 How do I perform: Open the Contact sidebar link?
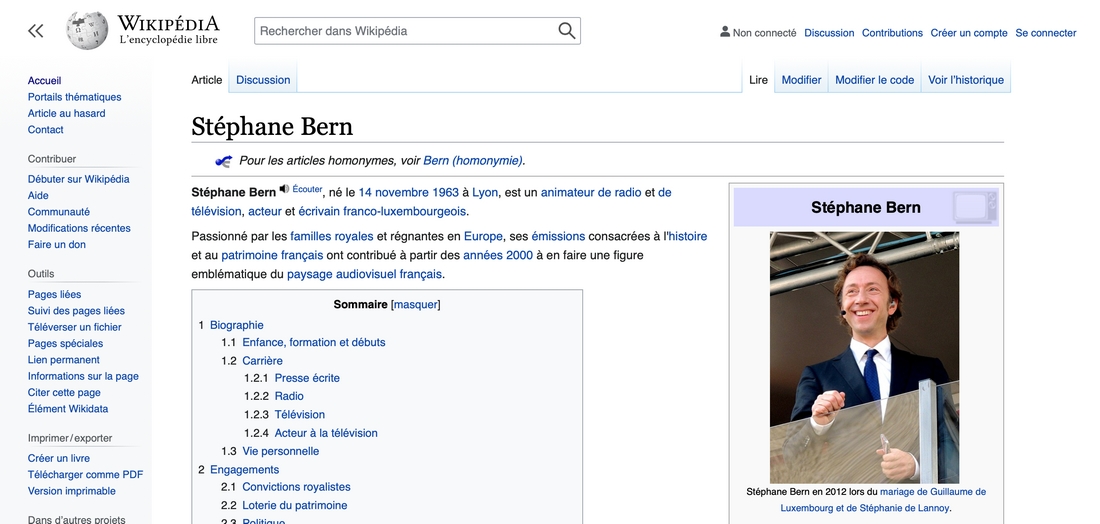(x=46, y=130)
